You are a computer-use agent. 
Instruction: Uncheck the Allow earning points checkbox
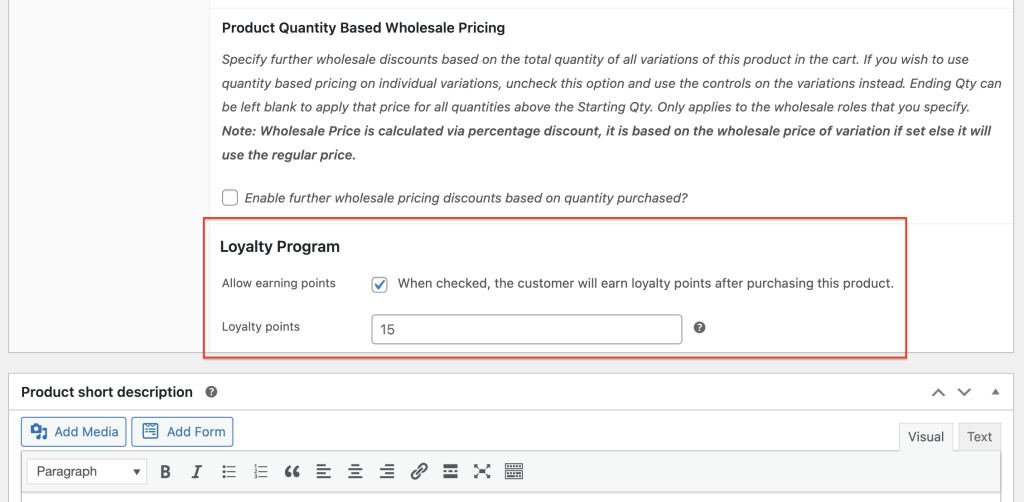(x=379, y=284)
